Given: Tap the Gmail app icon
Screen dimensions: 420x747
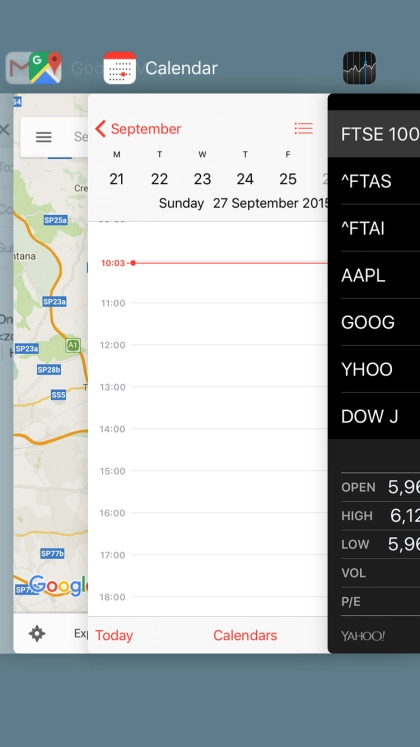Looking at the screenshot, I should pyautogui.click(x=17, y=68).
